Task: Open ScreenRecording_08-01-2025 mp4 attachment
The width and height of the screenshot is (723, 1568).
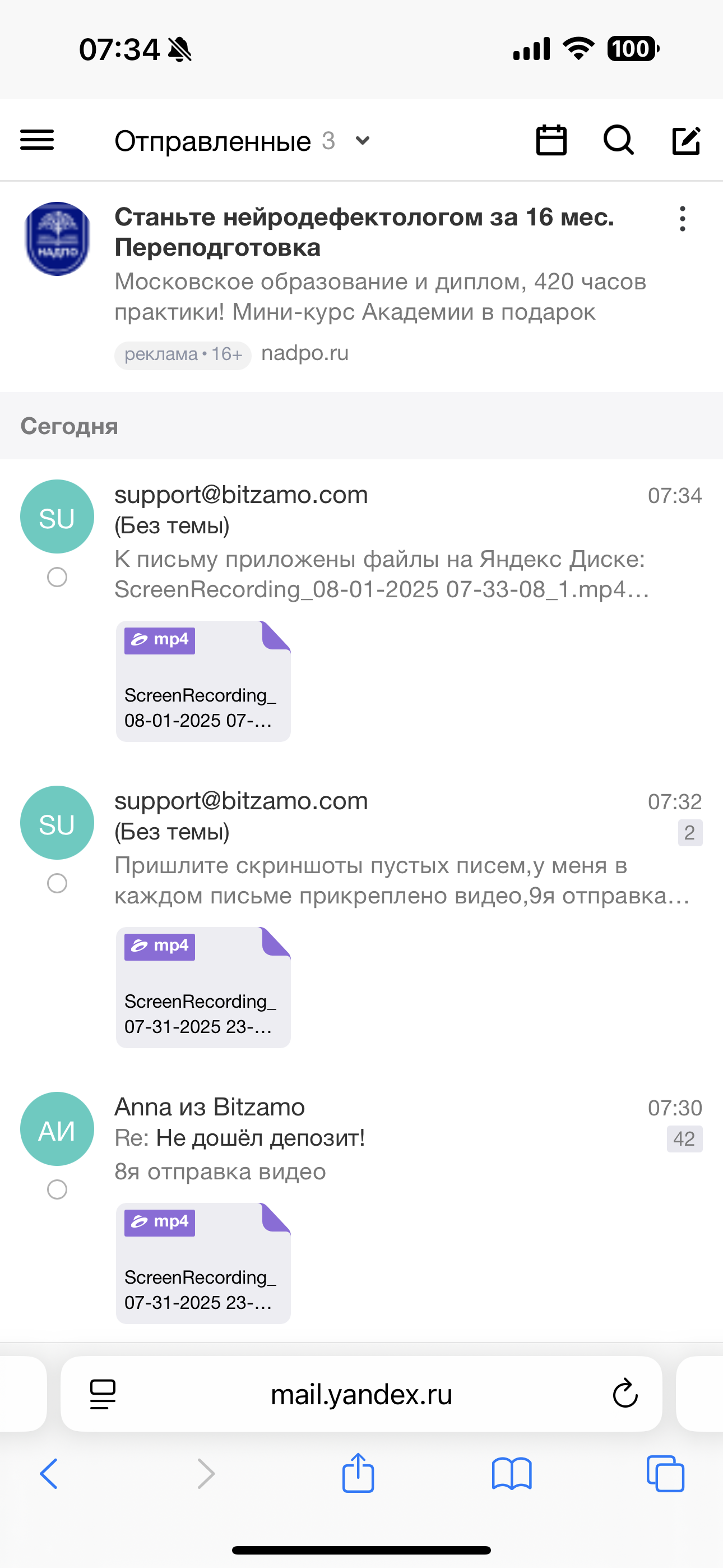Action: pyautogui.click(x=203, y=681)
